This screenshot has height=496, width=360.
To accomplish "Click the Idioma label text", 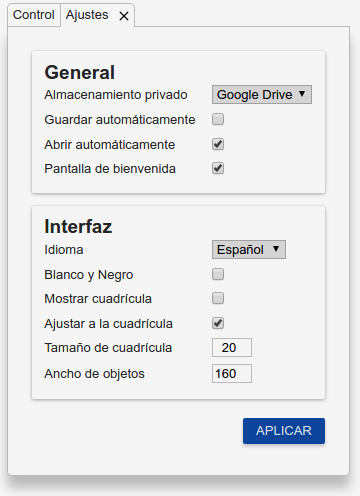I will (x=64, y=250).
